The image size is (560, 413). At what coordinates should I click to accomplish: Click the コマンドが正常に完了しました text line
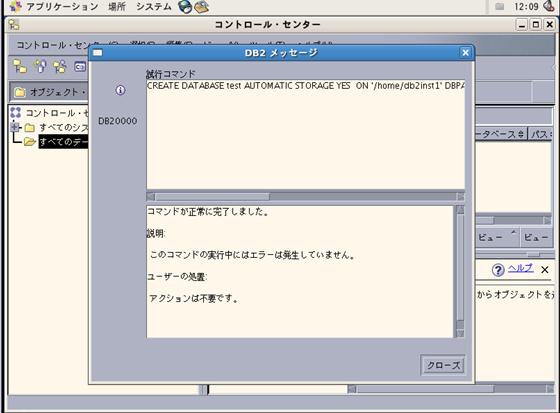tap(208, 212)
